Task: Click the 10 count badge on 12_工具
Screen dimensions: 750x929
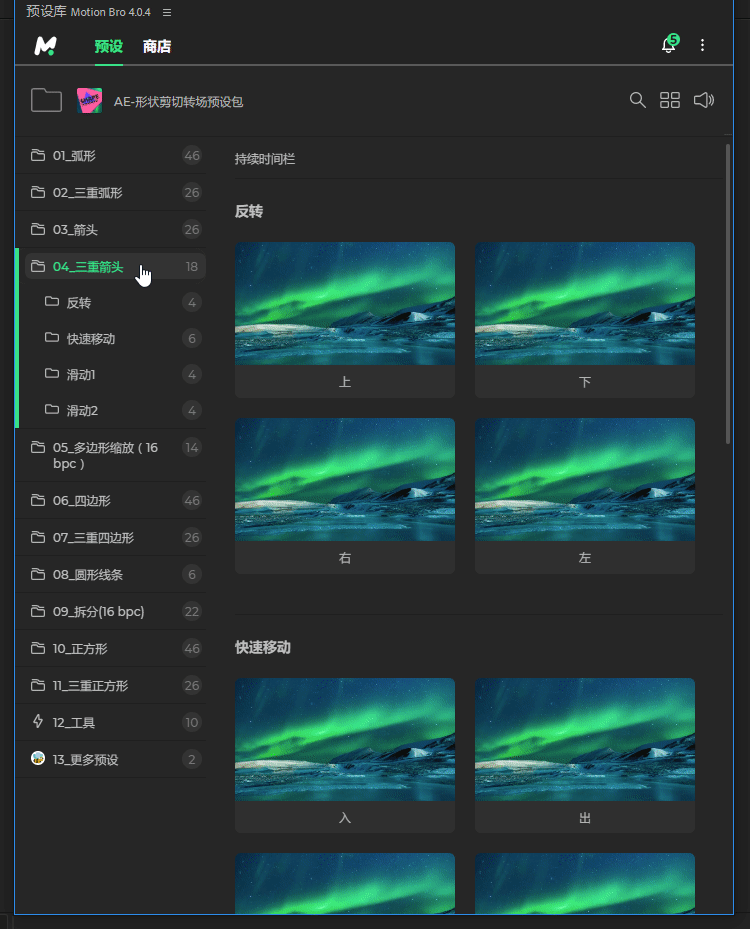Action: coord(191,722)
